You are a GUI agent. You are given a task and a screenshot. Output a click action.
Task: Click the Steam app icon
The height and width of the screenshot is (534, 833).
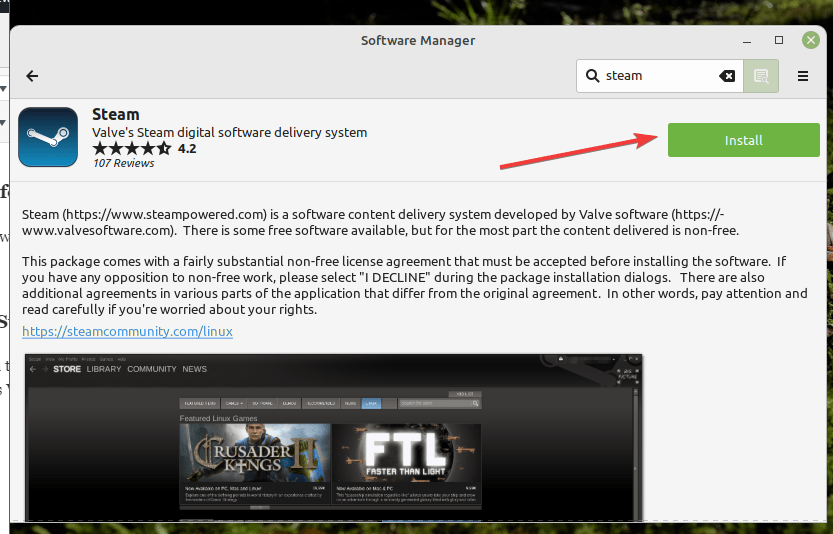point(48,137)
